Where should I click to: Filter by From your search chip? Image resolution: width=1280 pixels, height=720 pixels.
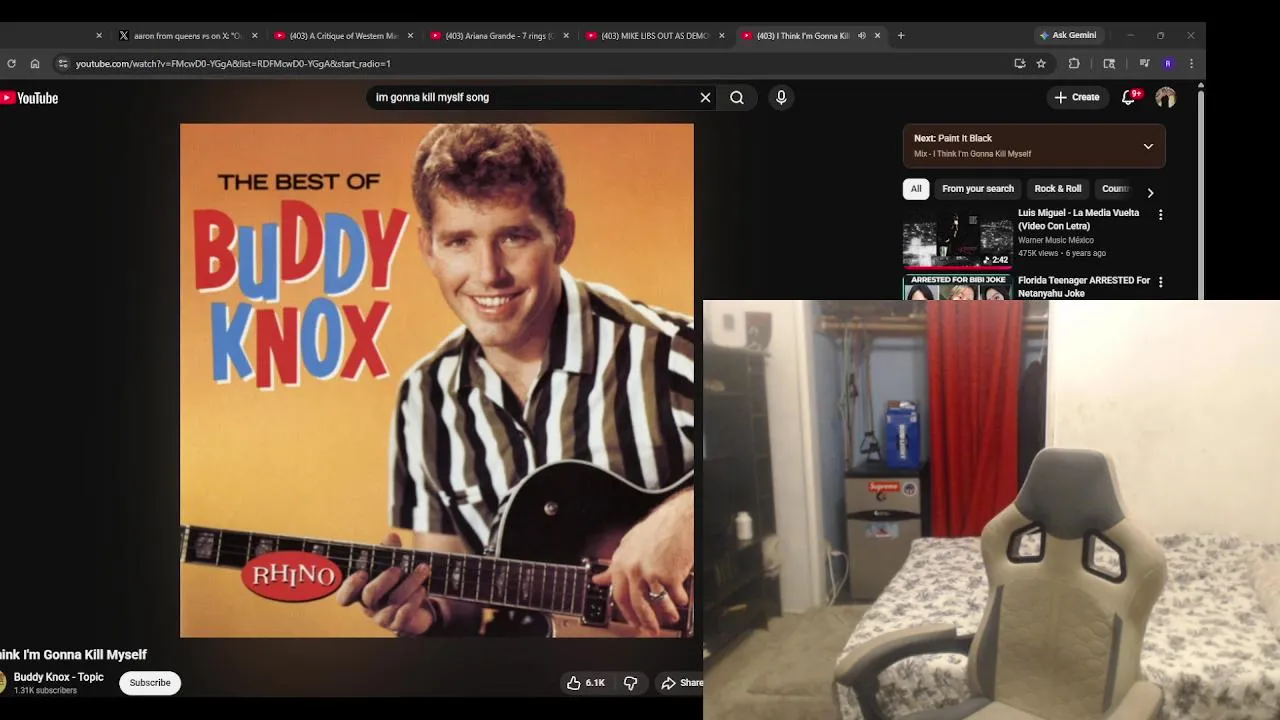978,189
